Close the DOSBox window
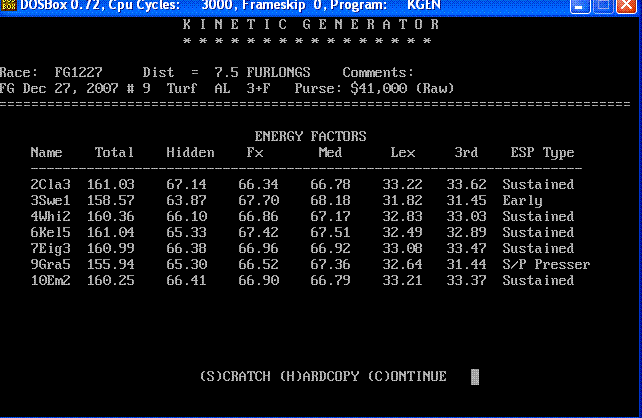This screenshot has width=642, height=418. (x=627, y=6)
